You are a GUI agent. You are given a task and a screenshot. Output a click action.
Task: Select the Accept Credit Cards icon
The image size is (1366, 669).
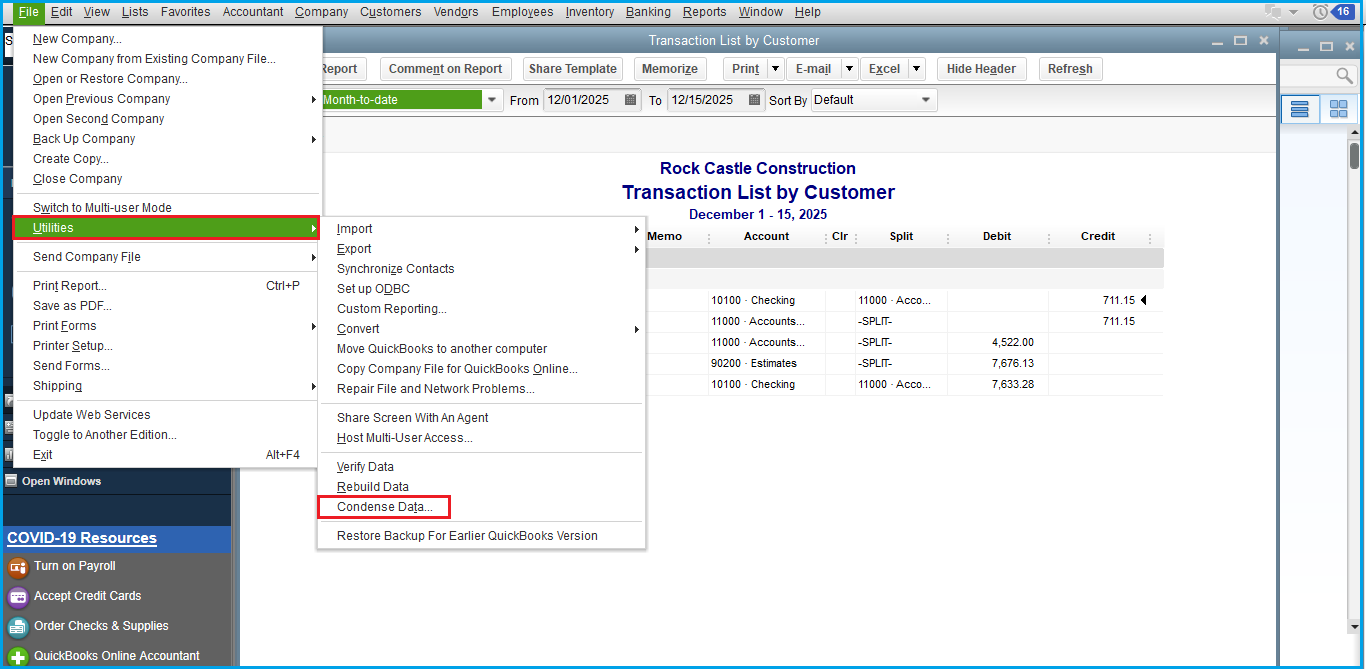click(x=18, y=596)
